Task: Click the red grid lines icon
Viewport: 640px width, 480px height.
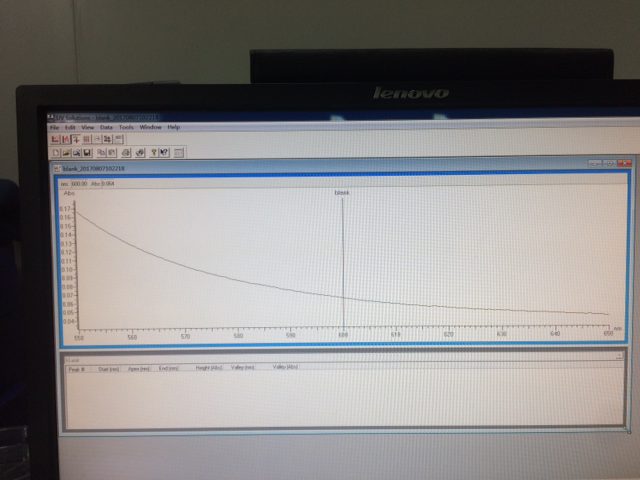Action: (x=87, y=140)
